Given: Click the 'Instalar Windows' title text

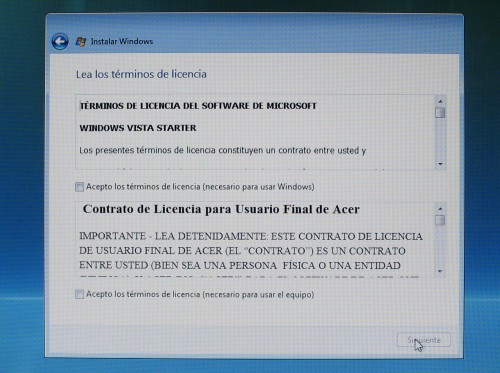Looking at the screenshot, I should tap(122, 41).
